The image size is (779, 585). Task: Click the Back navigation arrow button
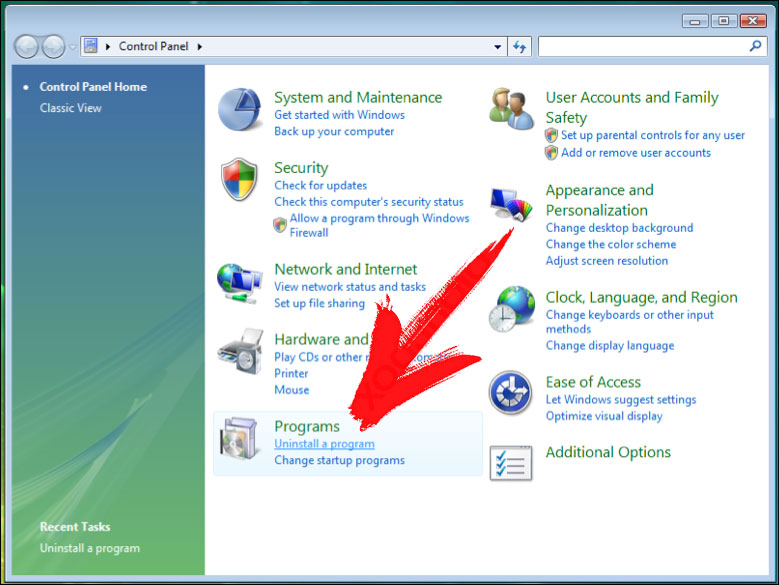[26, 47]
